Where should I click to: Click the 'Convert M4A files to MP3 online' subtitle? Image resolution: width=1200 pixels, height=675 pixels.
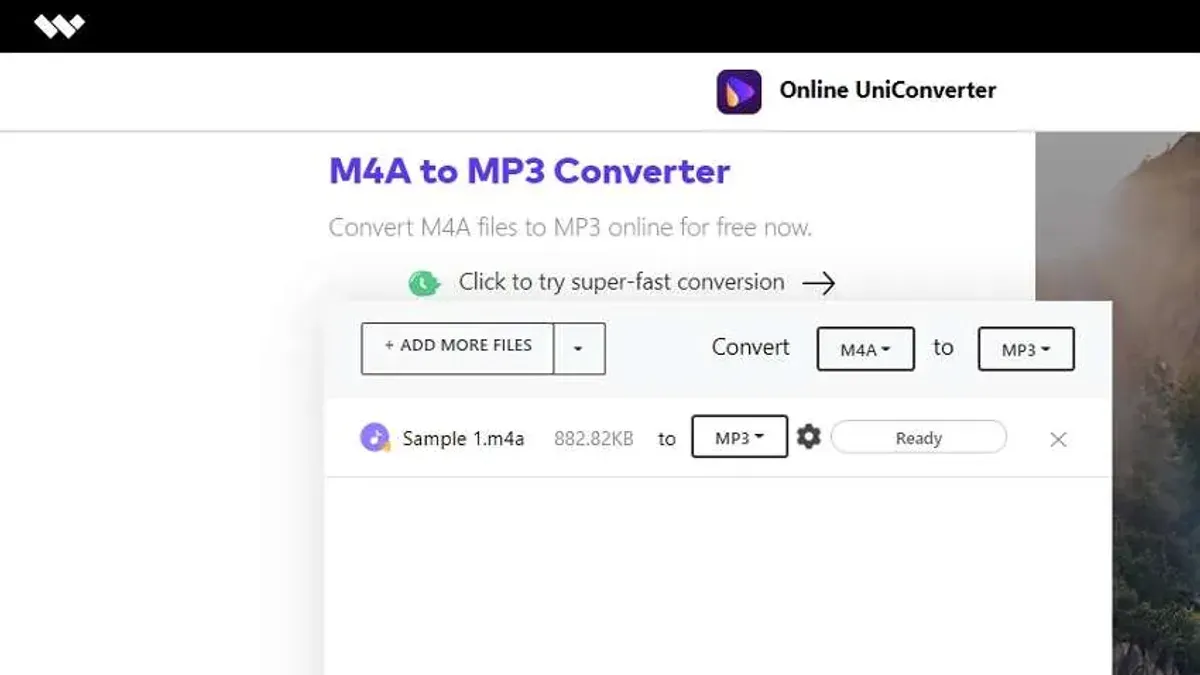pyautogui.click(x=570, y=227)
